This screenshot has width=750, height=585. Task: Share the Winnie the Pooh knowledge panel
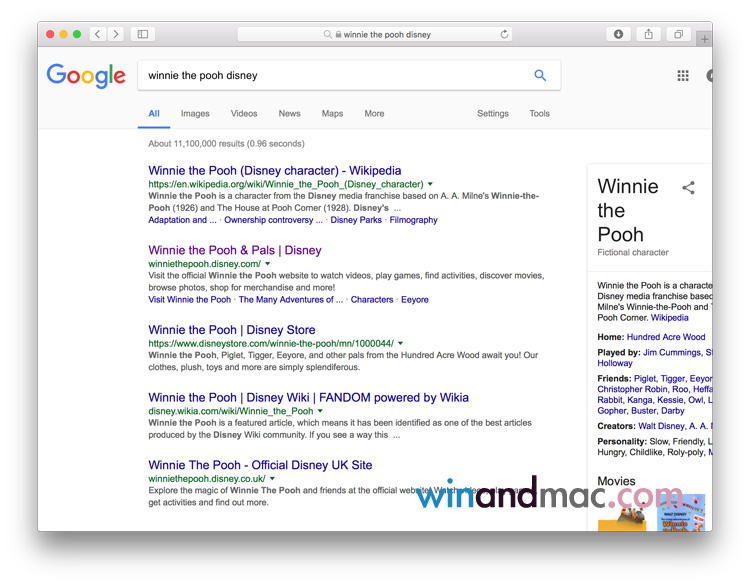coord(688,188)
